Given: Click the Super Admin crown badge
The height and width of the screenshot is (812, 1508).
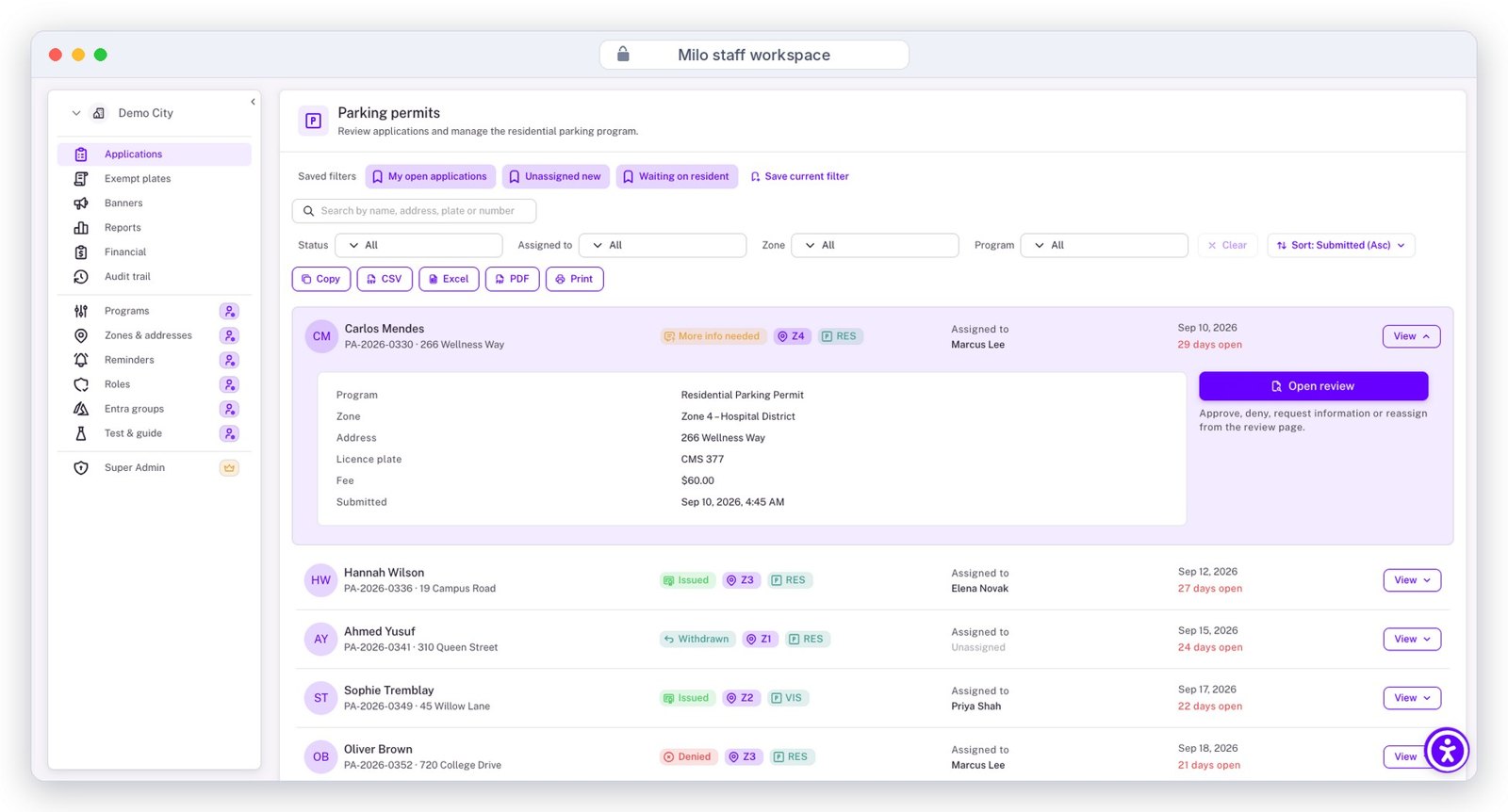Looking at the screenshot, I should coord(229,468).
